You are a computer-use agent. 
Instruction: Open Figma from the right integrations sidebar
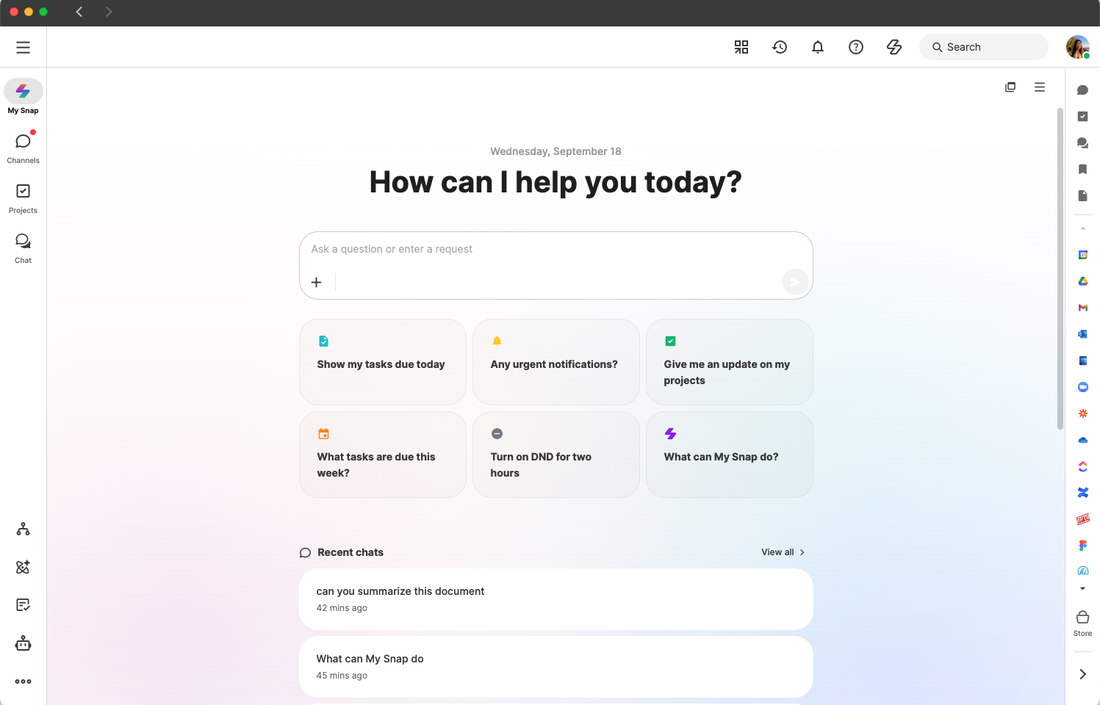1082,545
